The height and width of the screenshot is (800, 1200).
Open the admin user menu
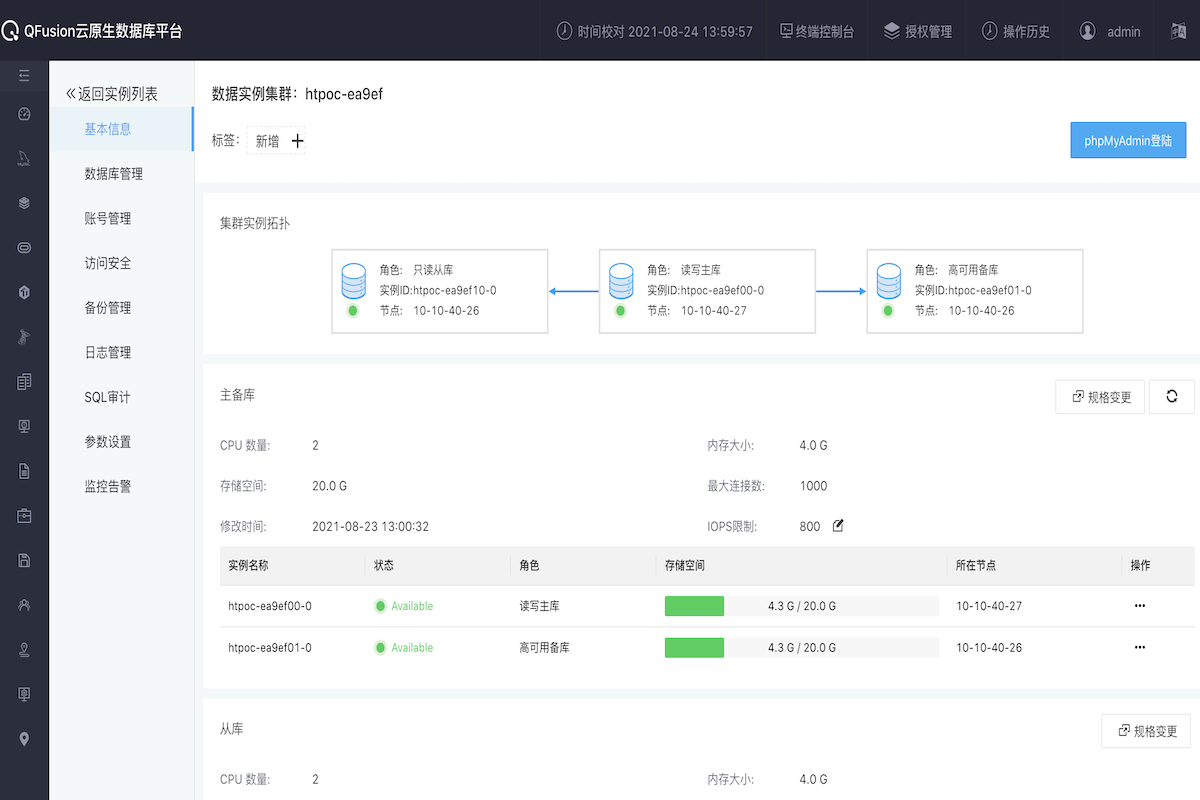pos(1110,31)
